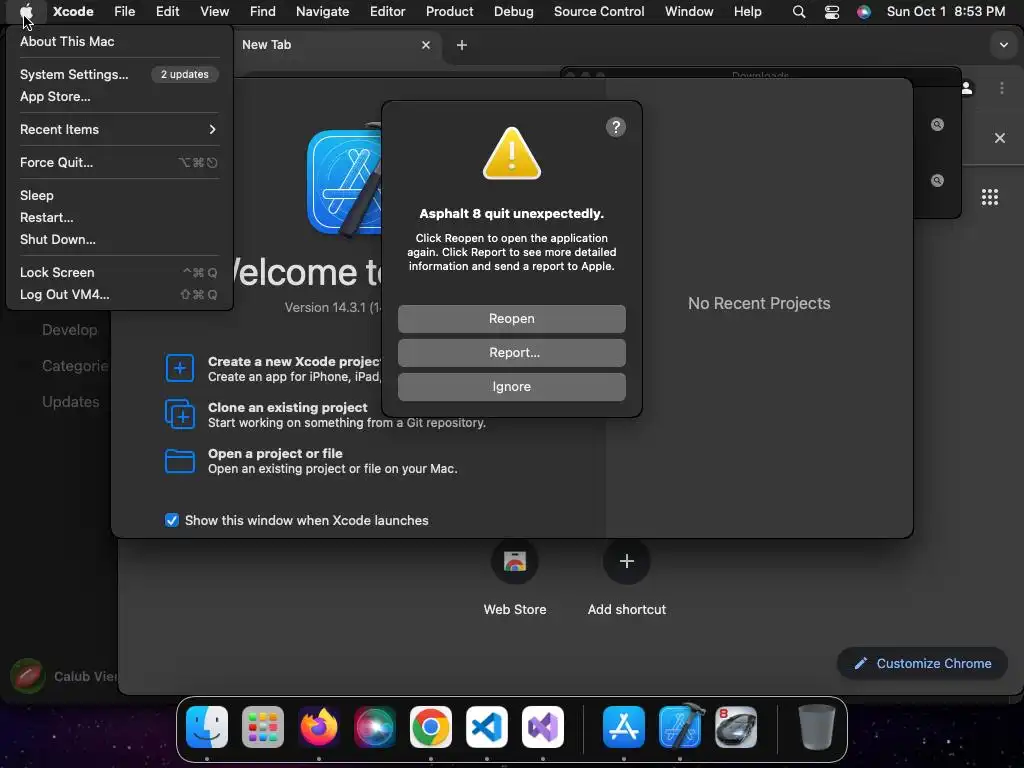Open the Chrome tab search dropdown arrow
Image resolution: width=1024 pixels, height=768 pixels.
point(1003,45)
